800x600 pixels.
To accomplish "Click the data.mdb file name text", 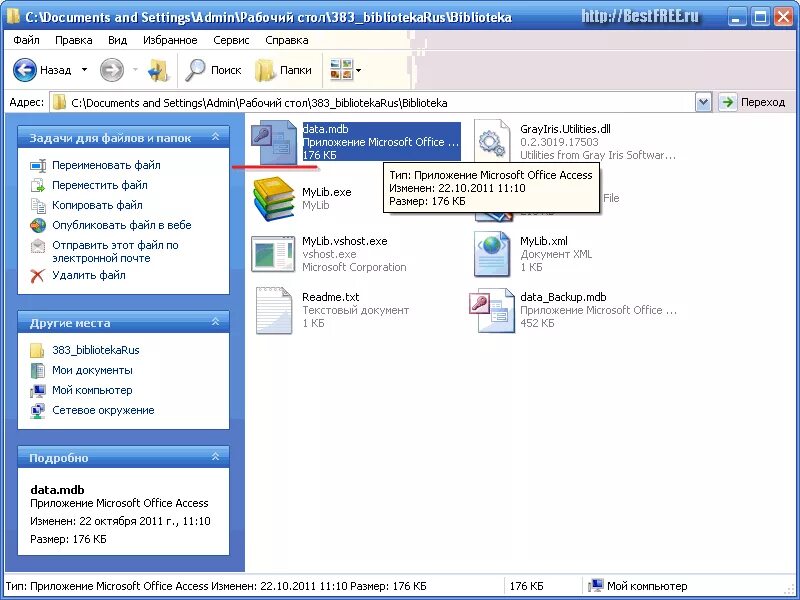I will point(326,129).
